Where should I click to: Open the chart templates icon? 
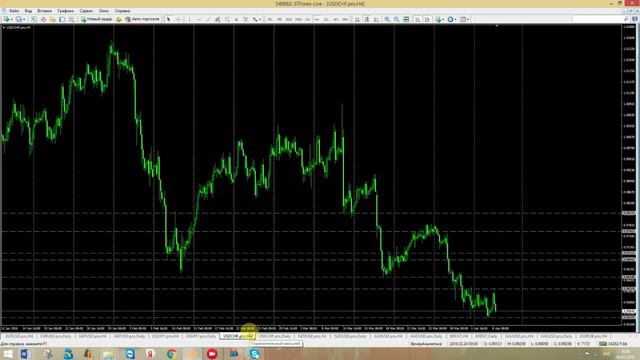(463, 19)
